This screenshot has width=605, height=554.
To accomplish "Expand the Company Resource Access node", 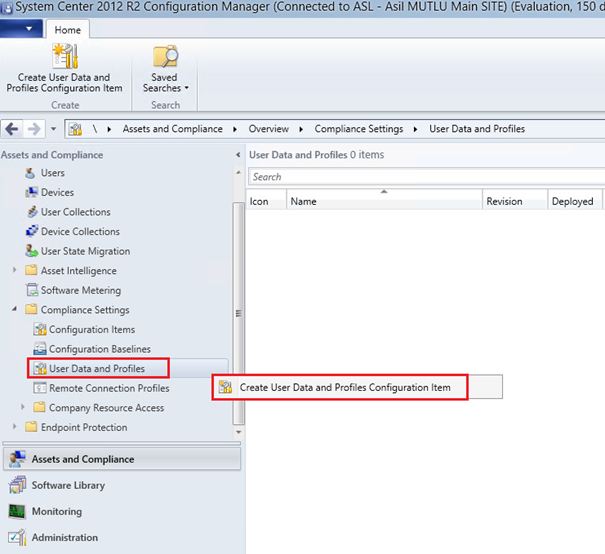I will pyautogui.click(x=23, y=407).
